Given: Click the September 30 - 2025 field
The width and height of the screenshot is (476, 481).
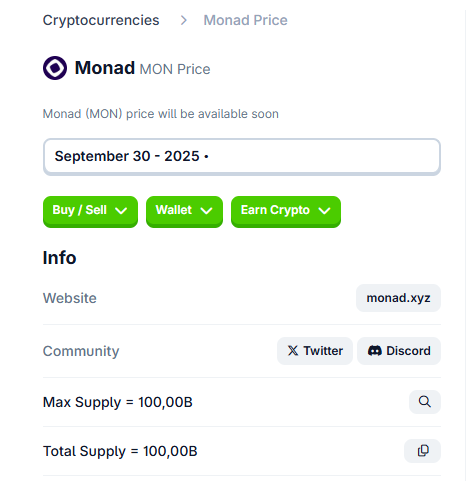Looking at the screenshot, I should coord(242,157).
